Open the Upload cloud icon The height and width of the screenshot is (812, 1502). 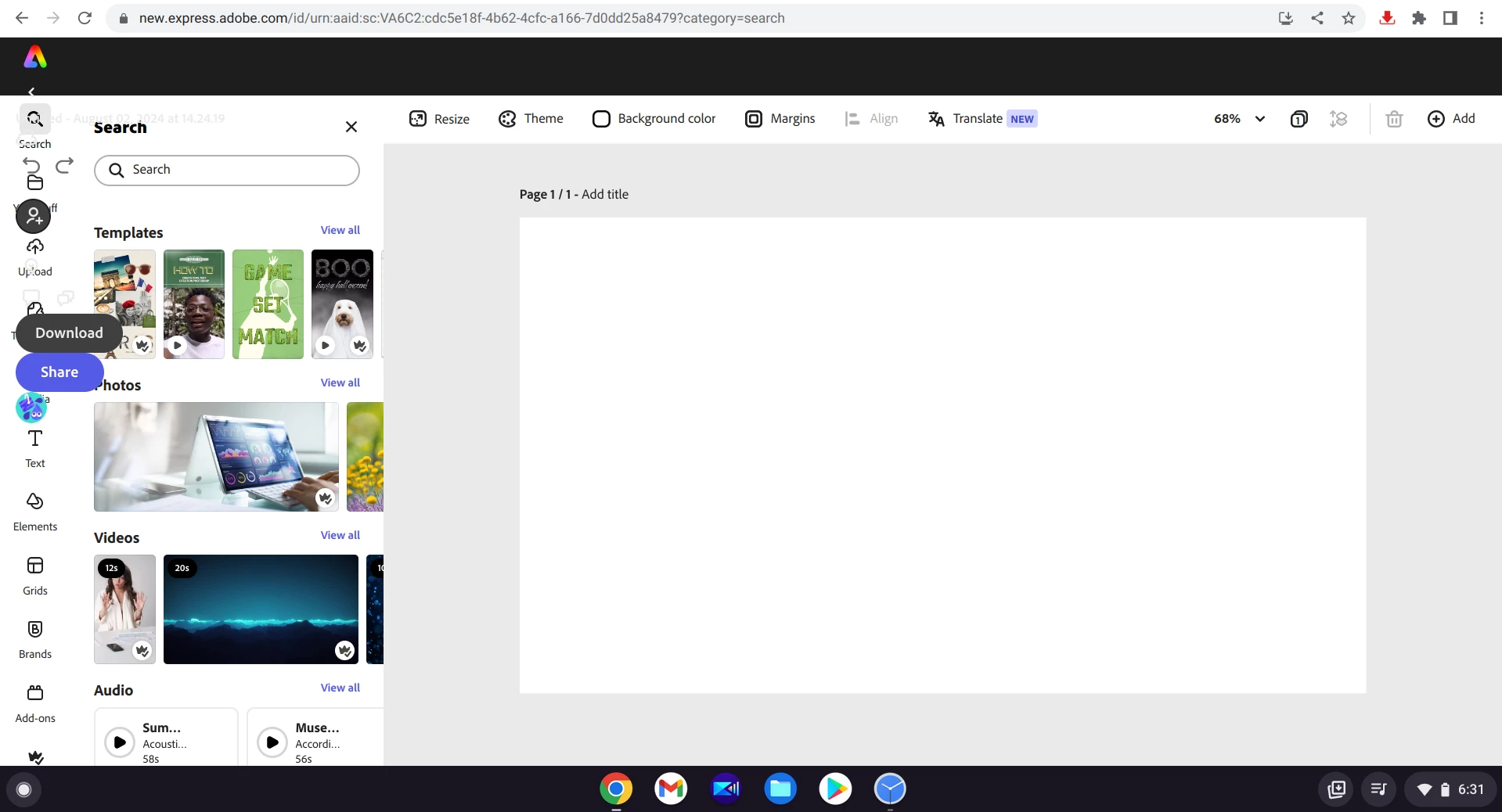click(x=35, y=247)
